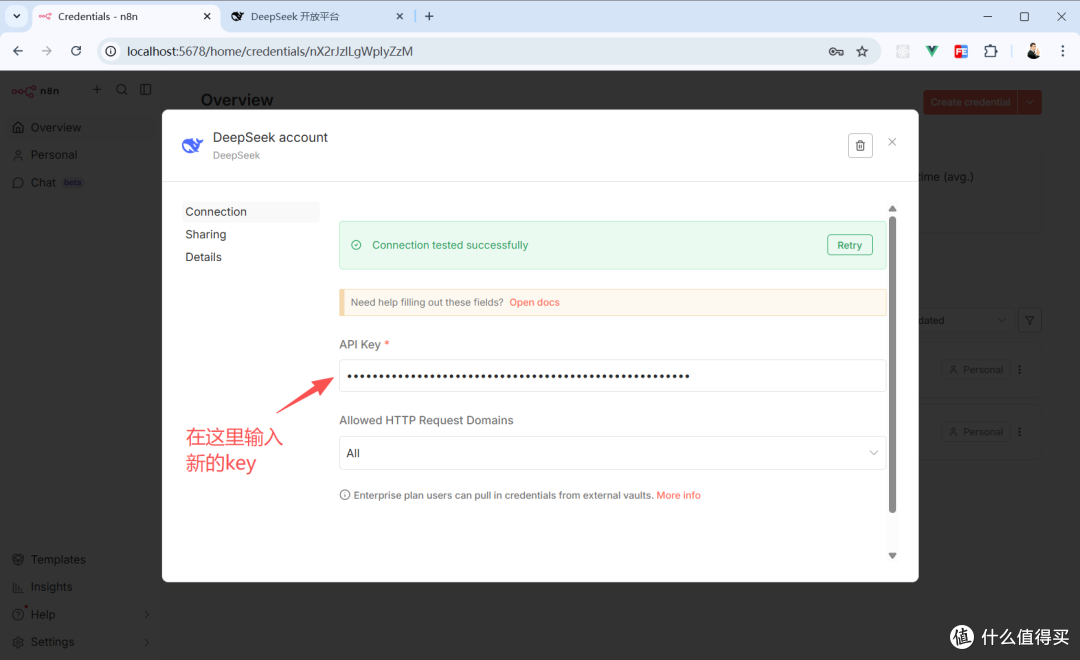Open a new browser tab
Viewport: 1080px width, 660px height.
429,17
